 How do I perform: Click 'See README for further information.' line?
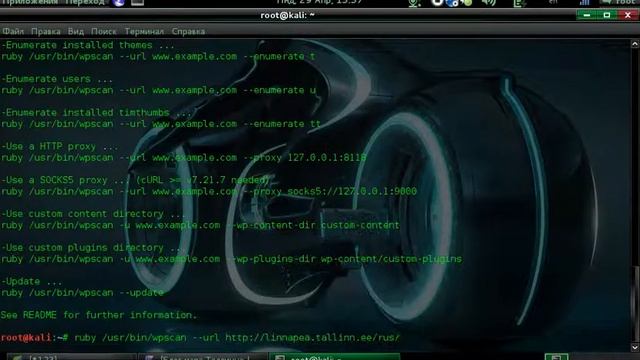click(x=99, y=315)
